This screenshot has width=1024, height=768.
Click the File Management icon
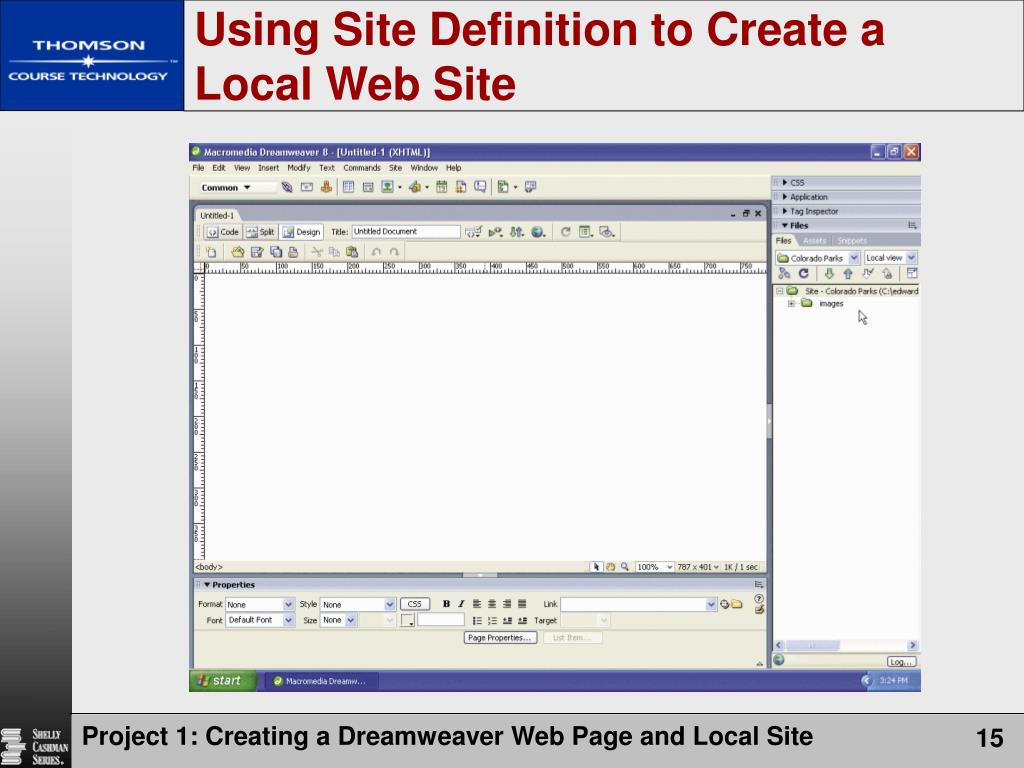click(517, 232)
